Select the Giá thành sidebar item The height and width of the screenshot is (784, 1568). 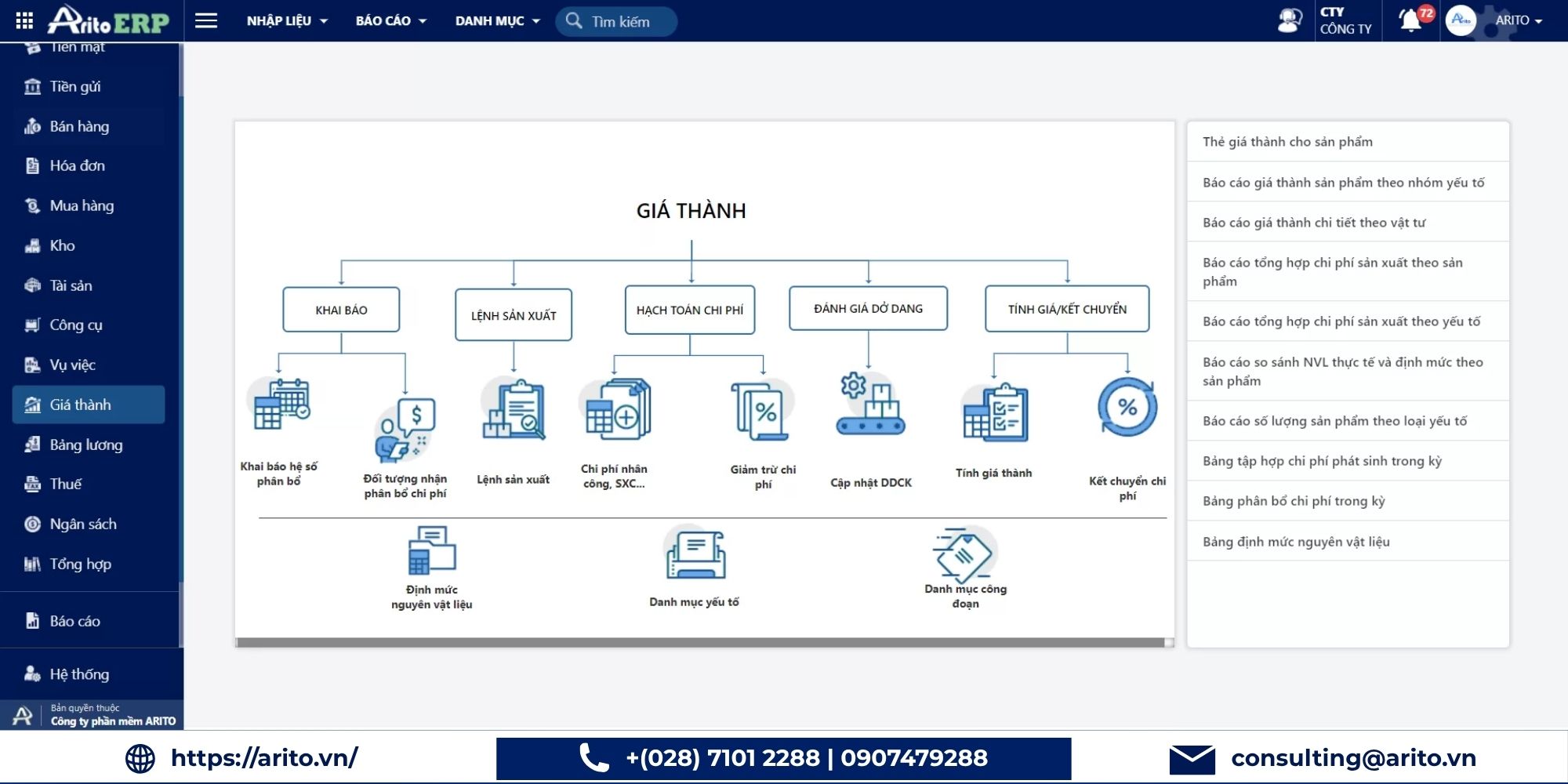pyautogui.click(x=89, y=405)
